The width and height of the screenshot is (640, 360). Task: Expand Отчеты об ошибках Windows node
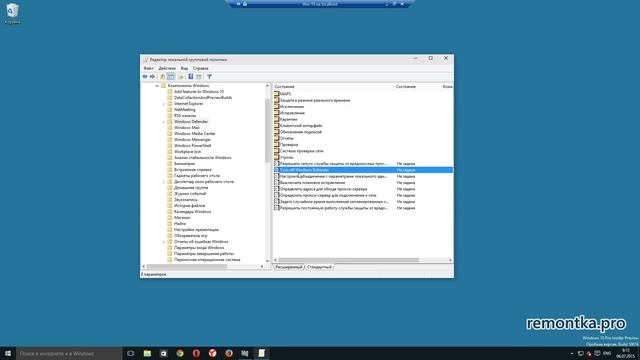pyautogui.click(x=164, y=242)
